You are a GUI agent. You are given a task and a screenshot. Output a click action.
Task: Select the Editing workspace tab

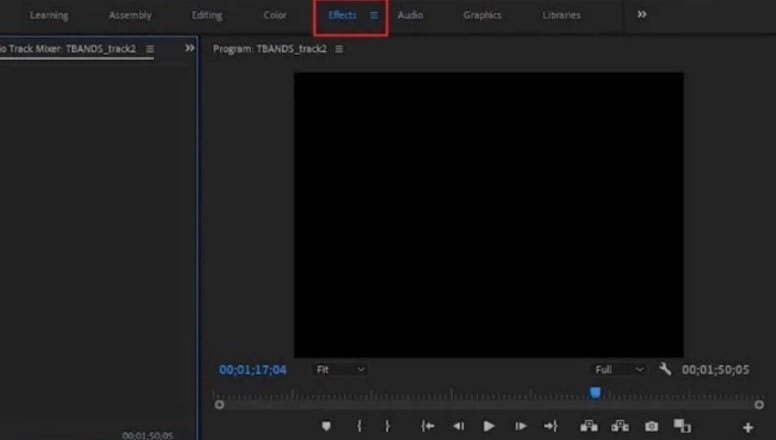click(x=207, y=15)
